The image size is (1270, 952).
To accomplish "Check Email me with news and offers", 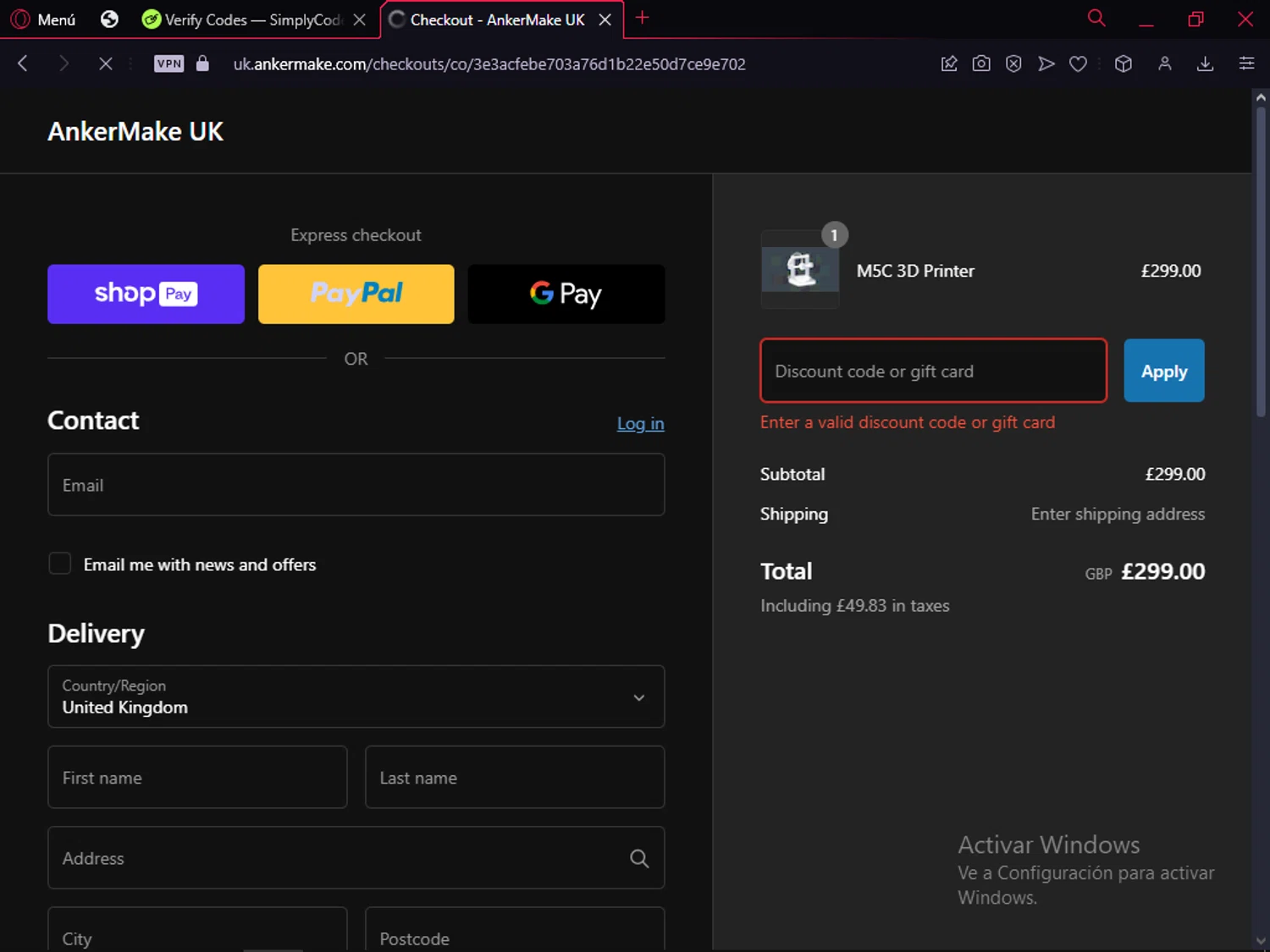I will [60, 564].
